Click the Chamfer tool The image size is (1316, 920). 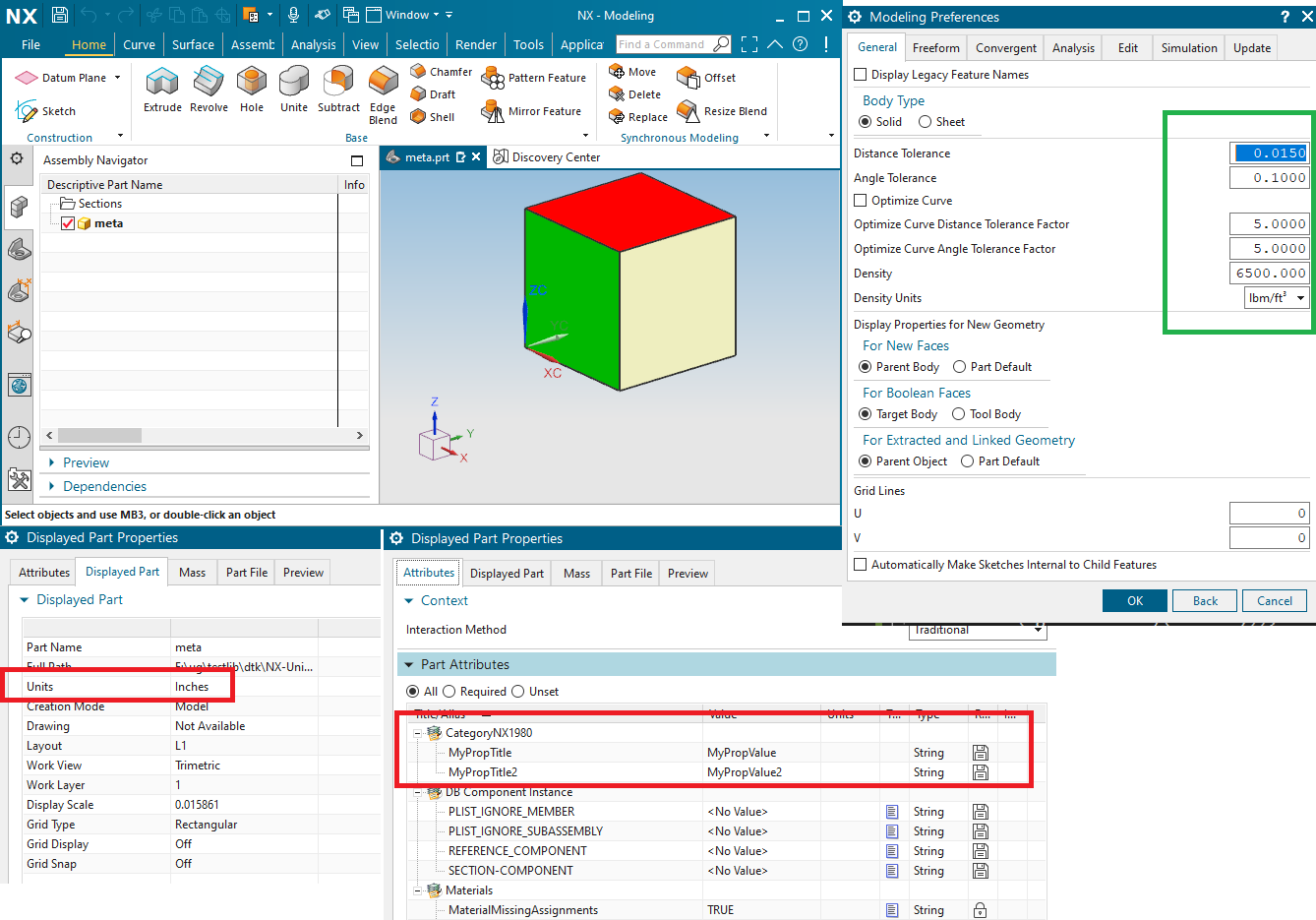coord(441,72)
